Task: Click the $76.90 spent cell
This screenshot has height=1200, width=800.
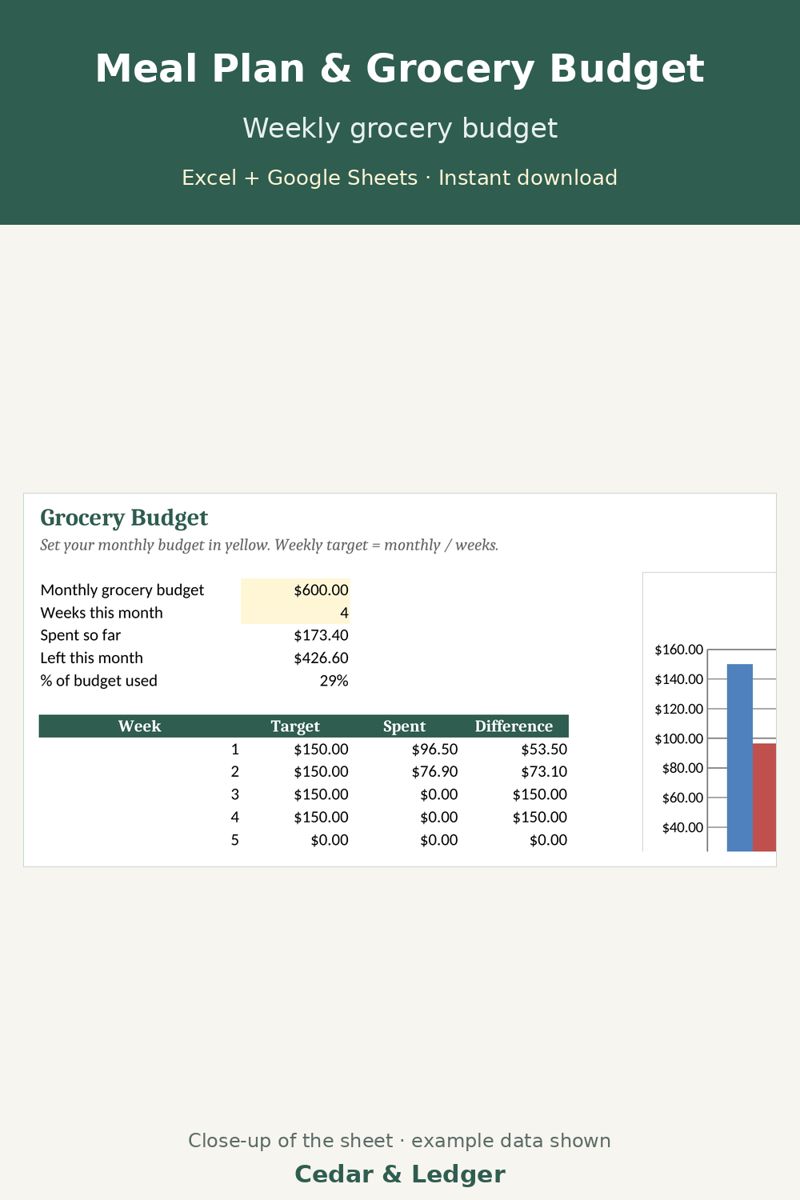Action: pyautogui.click(x=434, y=772)
